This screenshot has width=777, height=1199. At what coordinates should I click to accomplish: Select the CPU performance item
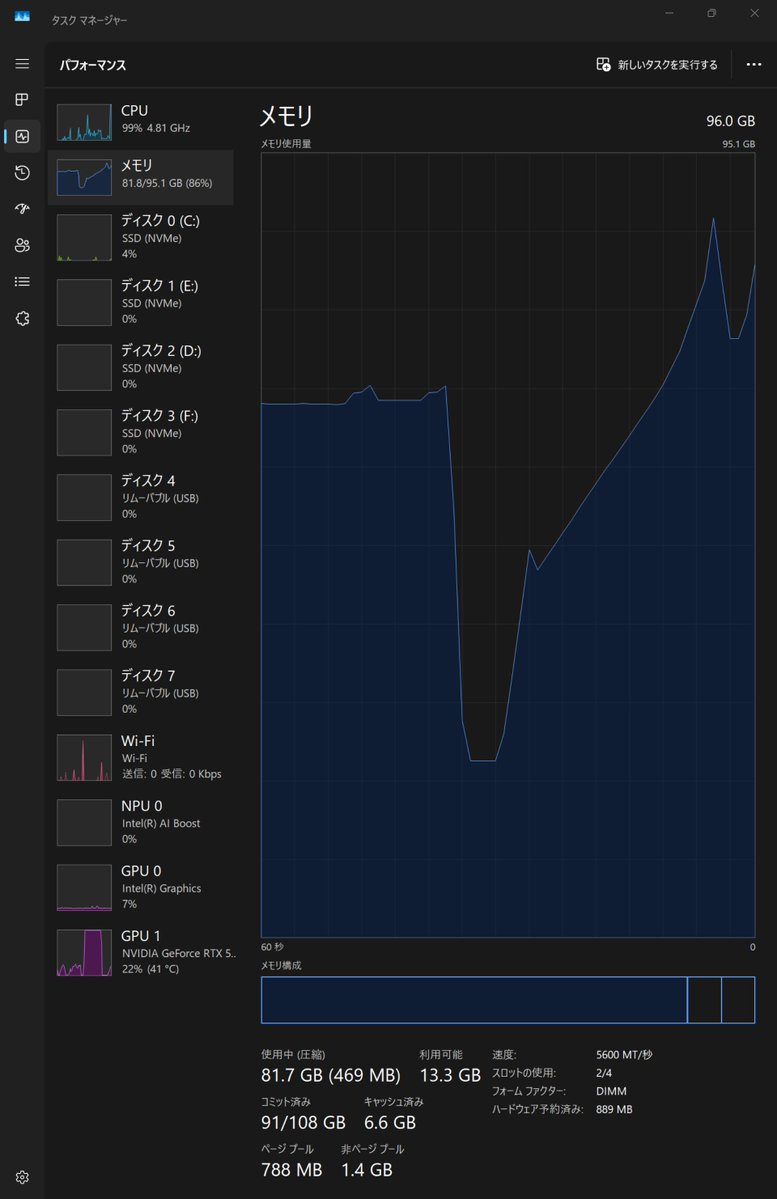pyautogui.click(x=141, y=122)
